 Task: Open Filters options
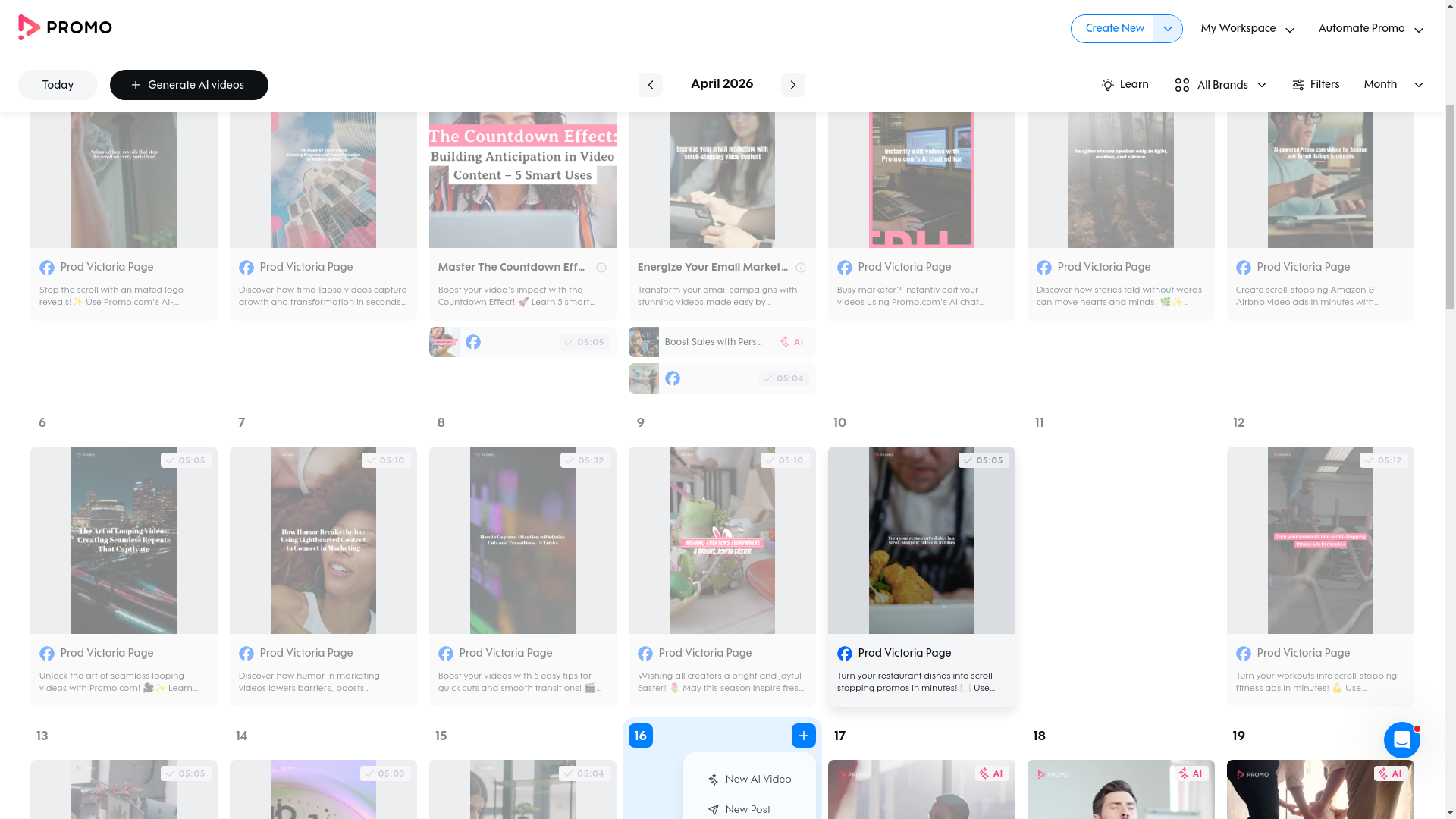pos(1316,85)
